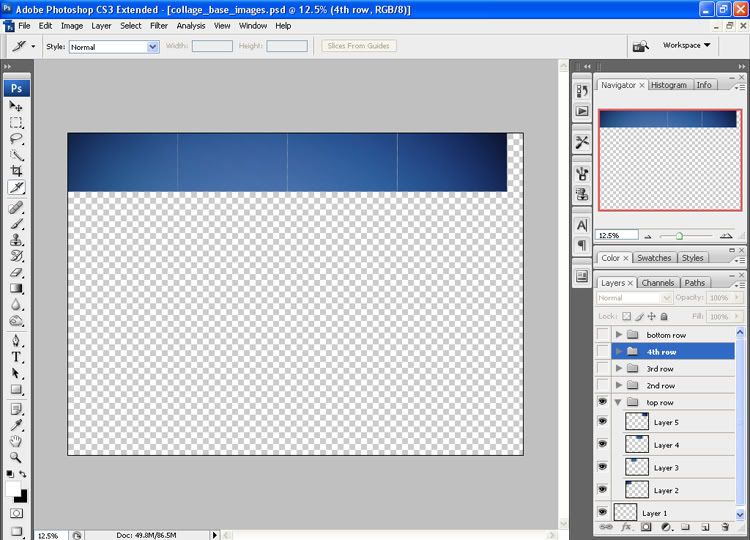750x540 pixels.
Task: Show the 4th row group
Action: tap(603, 351)
